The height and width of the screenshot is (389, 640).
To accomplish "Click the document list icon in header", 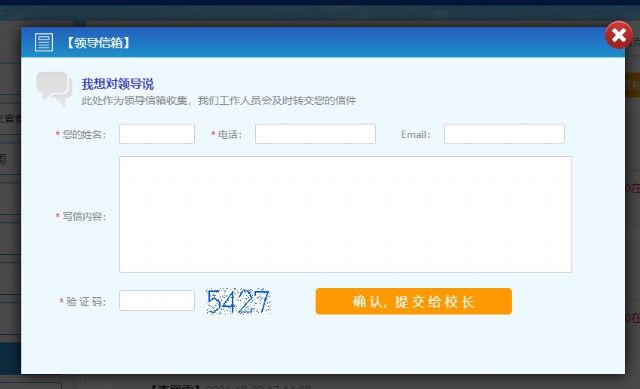I will point(44,42).
